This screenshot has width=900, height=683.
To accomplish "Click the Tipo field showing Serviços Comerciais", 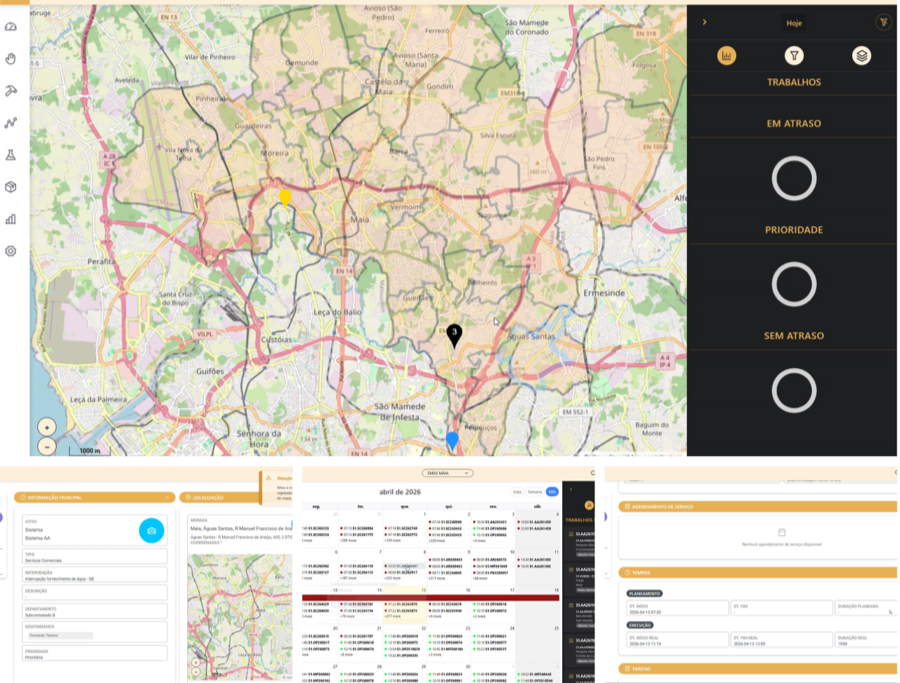I will [x=95, y=557].
